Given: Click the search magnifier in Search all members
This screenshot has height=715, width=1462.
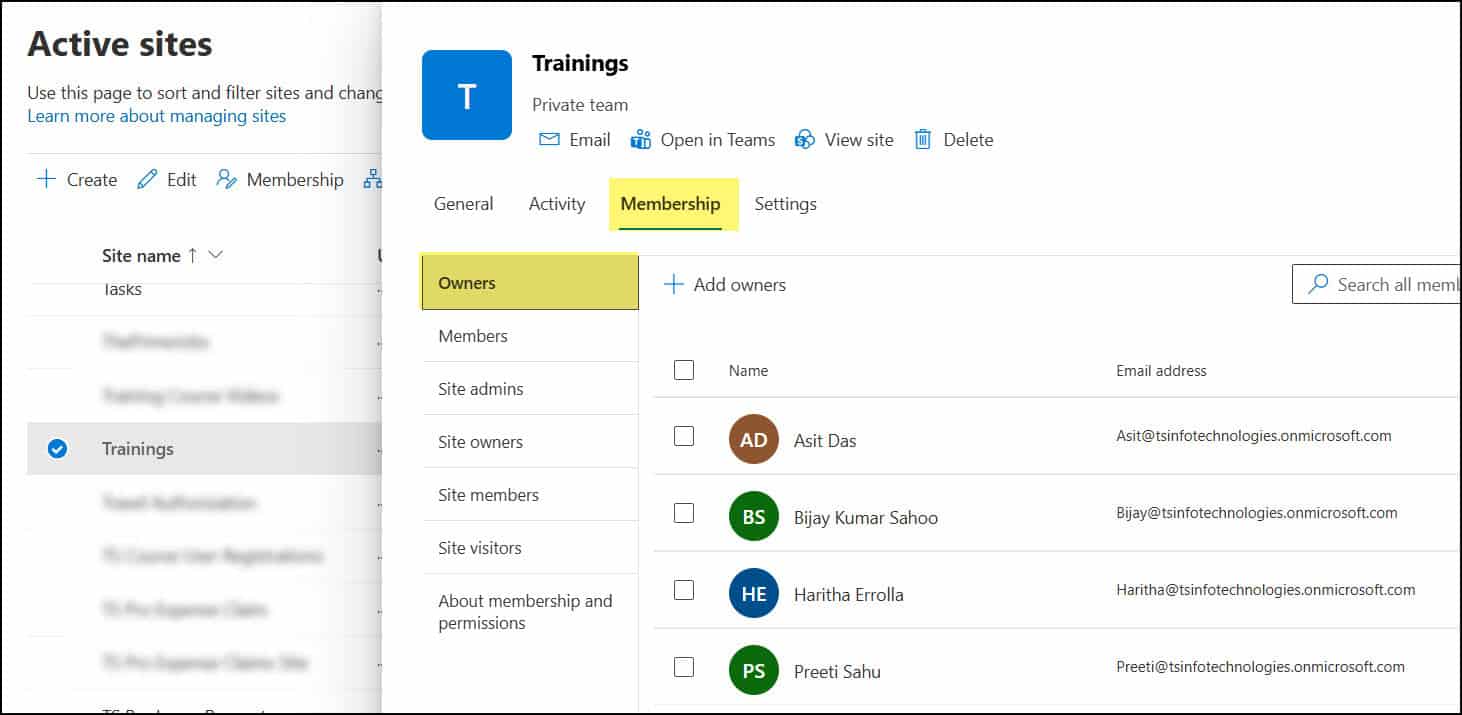Looking at the screenshot, I should [x=1320, y=284].
